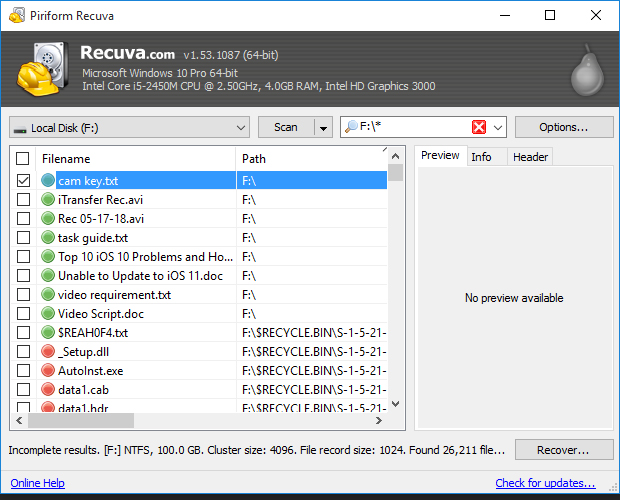The height and width of the screenshot is (500, 620).
Task: Click the vertical scrollbar up arrow
Action: tap(395, 156)
